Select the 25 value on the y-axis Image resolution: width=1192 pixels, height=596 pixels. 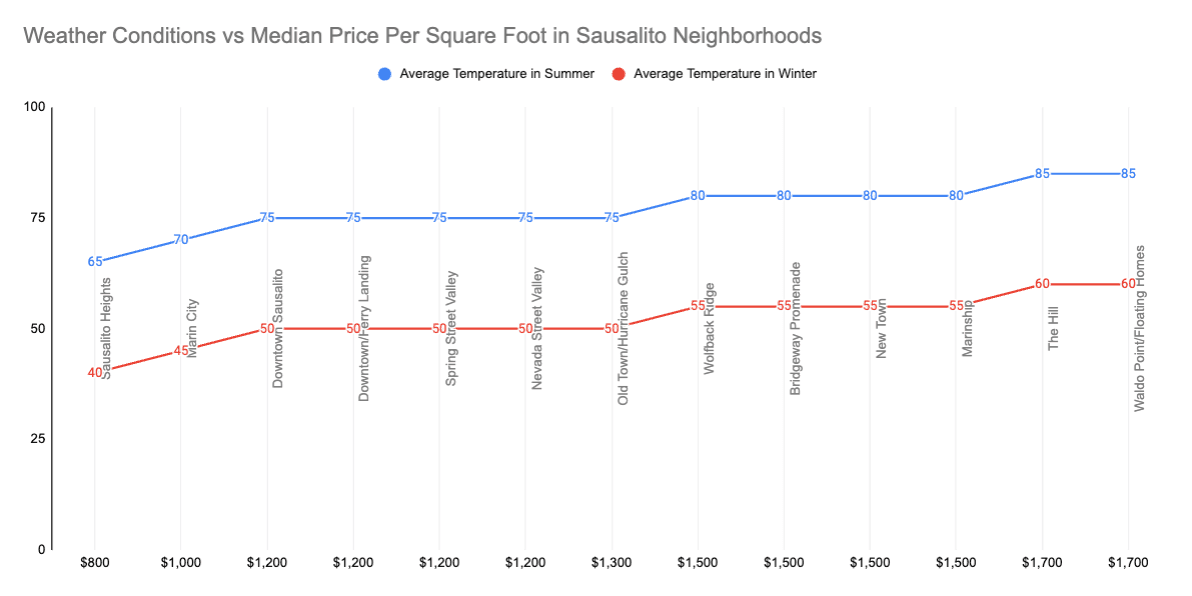38,439
